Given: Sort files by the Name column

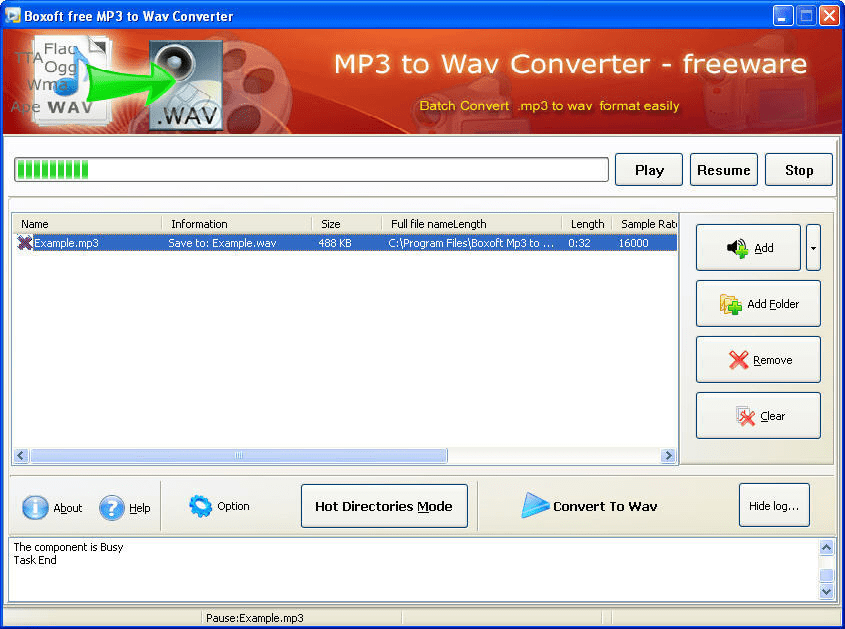Looking at the screenshot, I should pyautogui.click(x=85, y=223).
